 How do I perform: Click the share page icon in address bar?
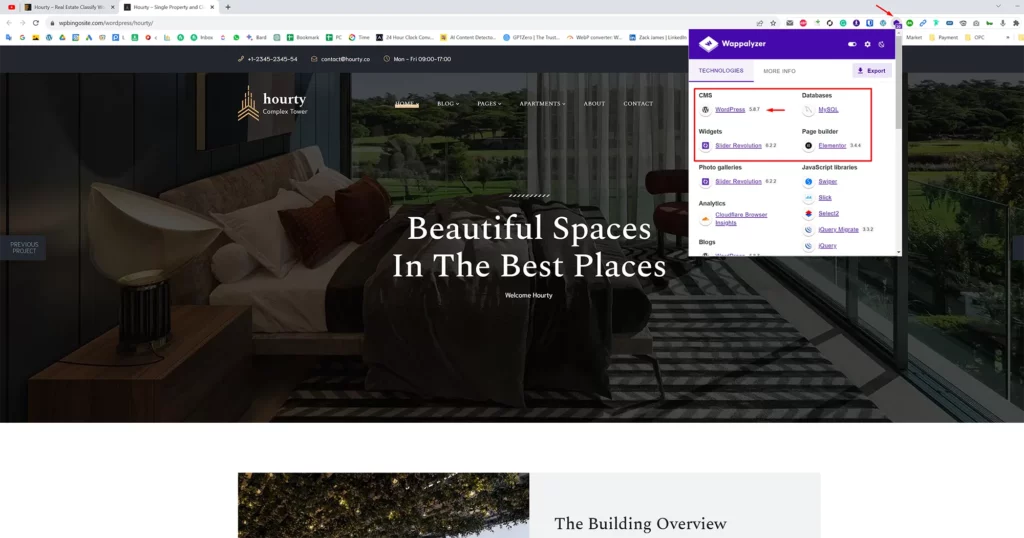coord(760,23)
